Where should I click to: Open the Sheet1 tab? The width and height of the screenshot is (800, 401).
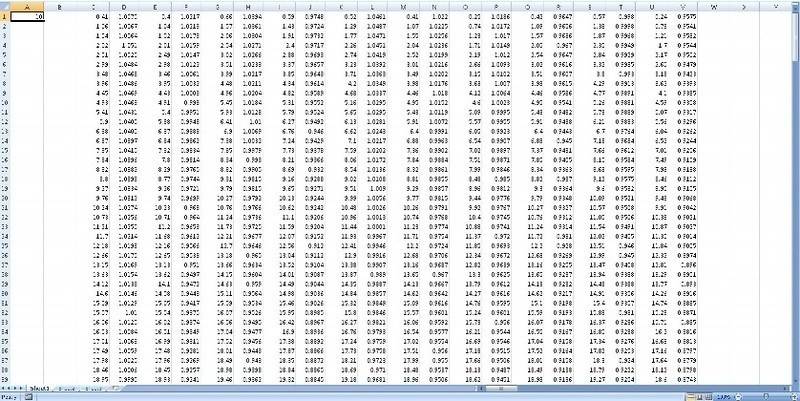(x=39, y=388)
